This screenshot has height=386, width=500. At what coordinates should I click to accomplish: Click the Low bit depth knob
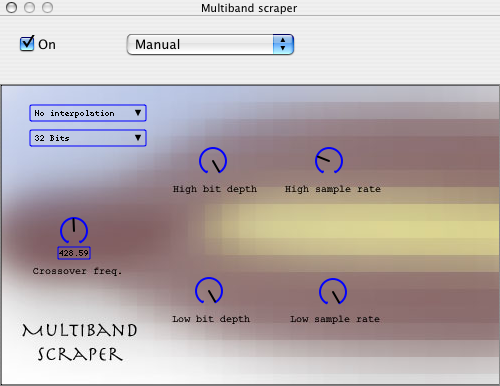tap(209, 291)
